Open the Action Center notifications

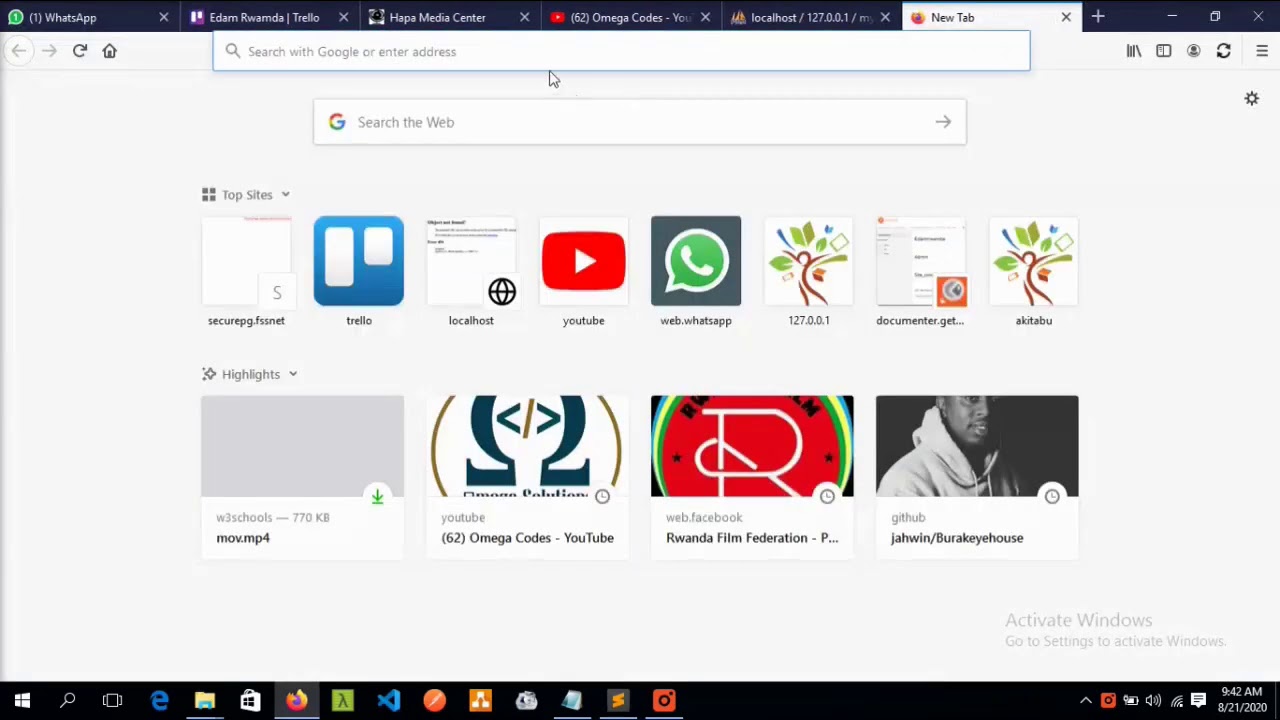point(1198,701)
